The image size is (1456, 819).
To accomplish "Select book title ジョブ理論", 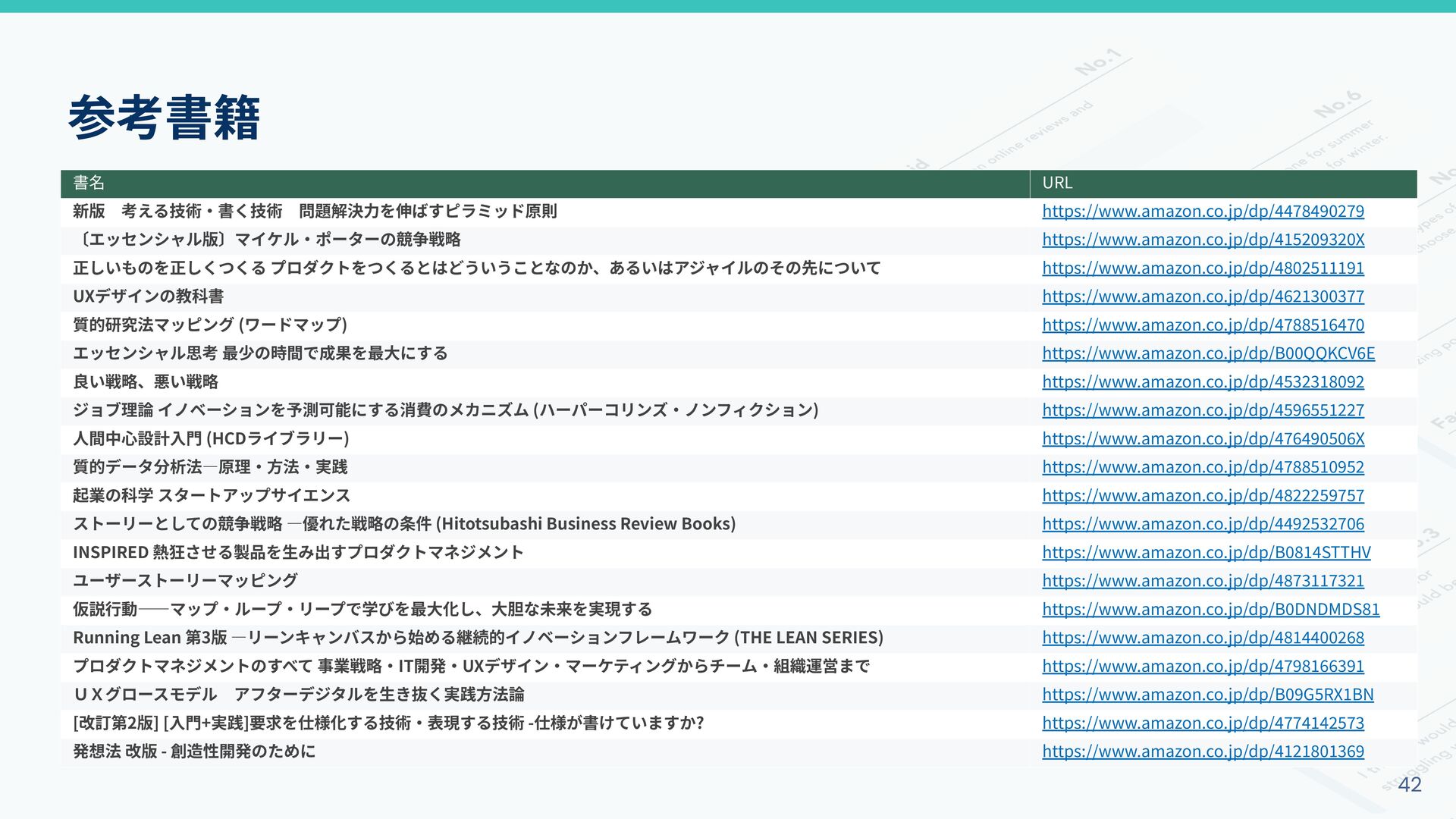I will coord(446,410).
